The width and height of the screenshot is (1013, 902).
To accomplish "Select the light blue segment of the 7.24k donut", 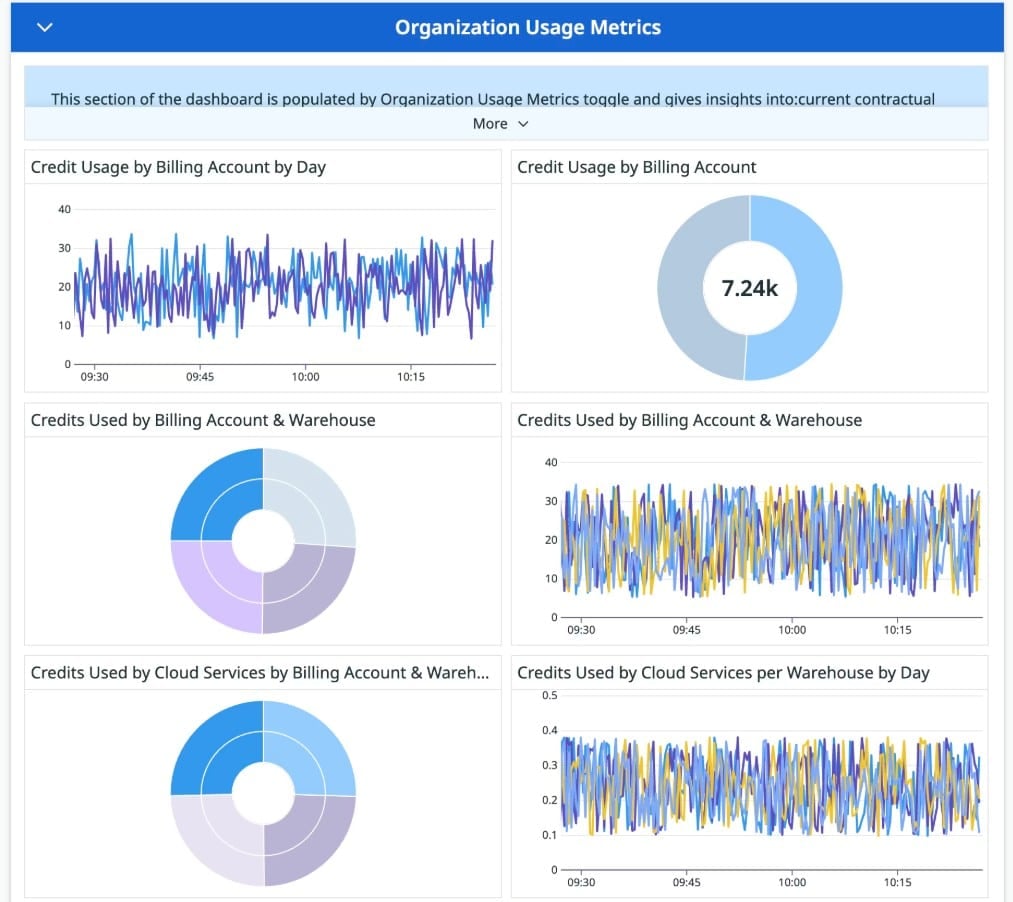I will click(819, 288).
